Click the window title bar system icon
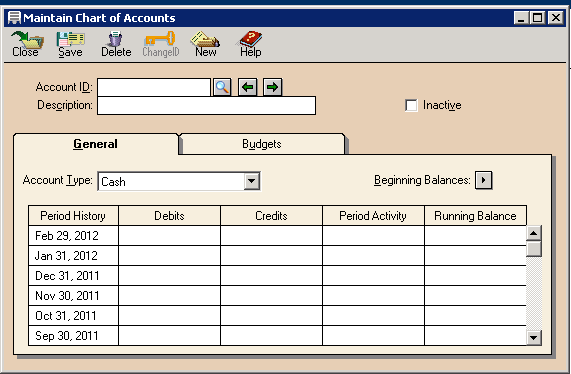 click(x=14, y=17)
